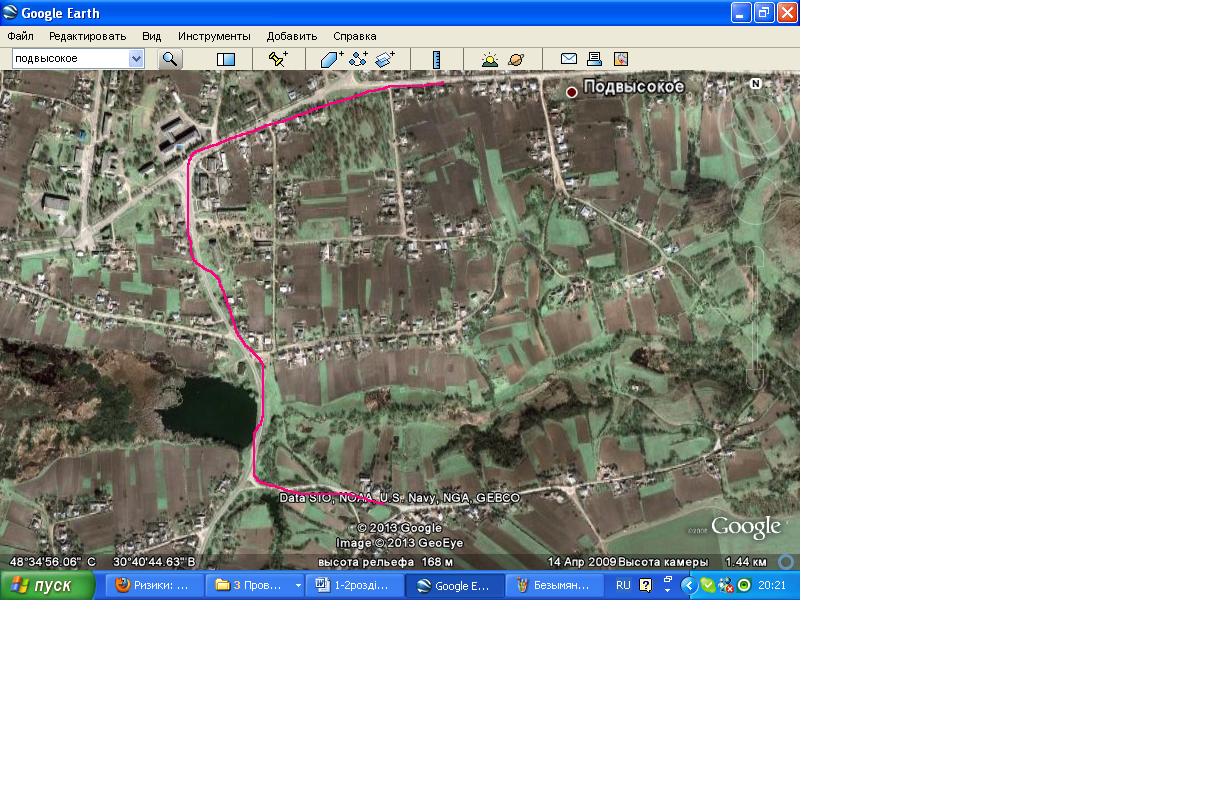Click the Подвысокое place marker
The height and width of the screenshot is (802, 1212).
click(572, 91)
